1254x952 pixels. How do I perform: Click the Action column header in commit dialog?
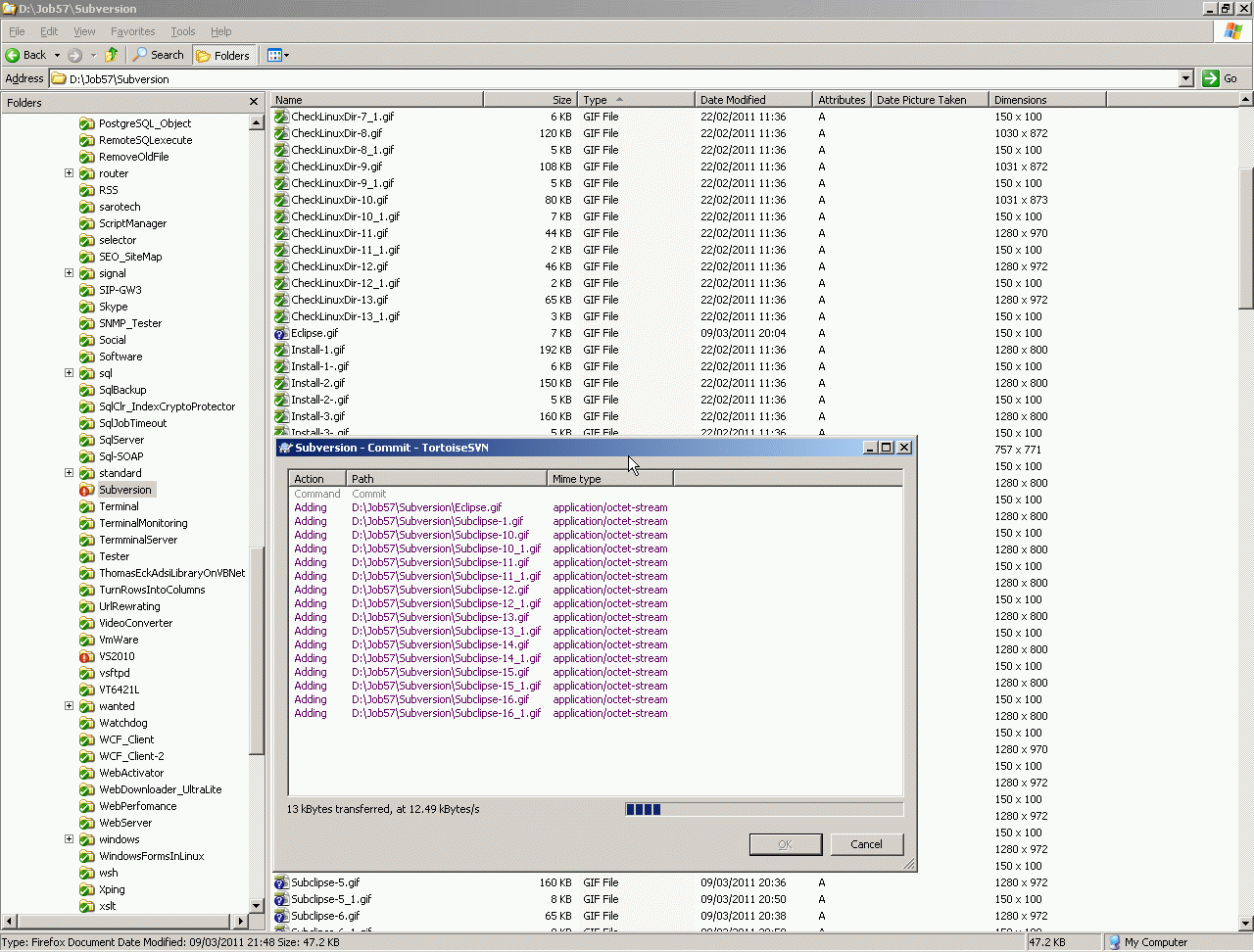pyautogui.click(x=317, y=479)
